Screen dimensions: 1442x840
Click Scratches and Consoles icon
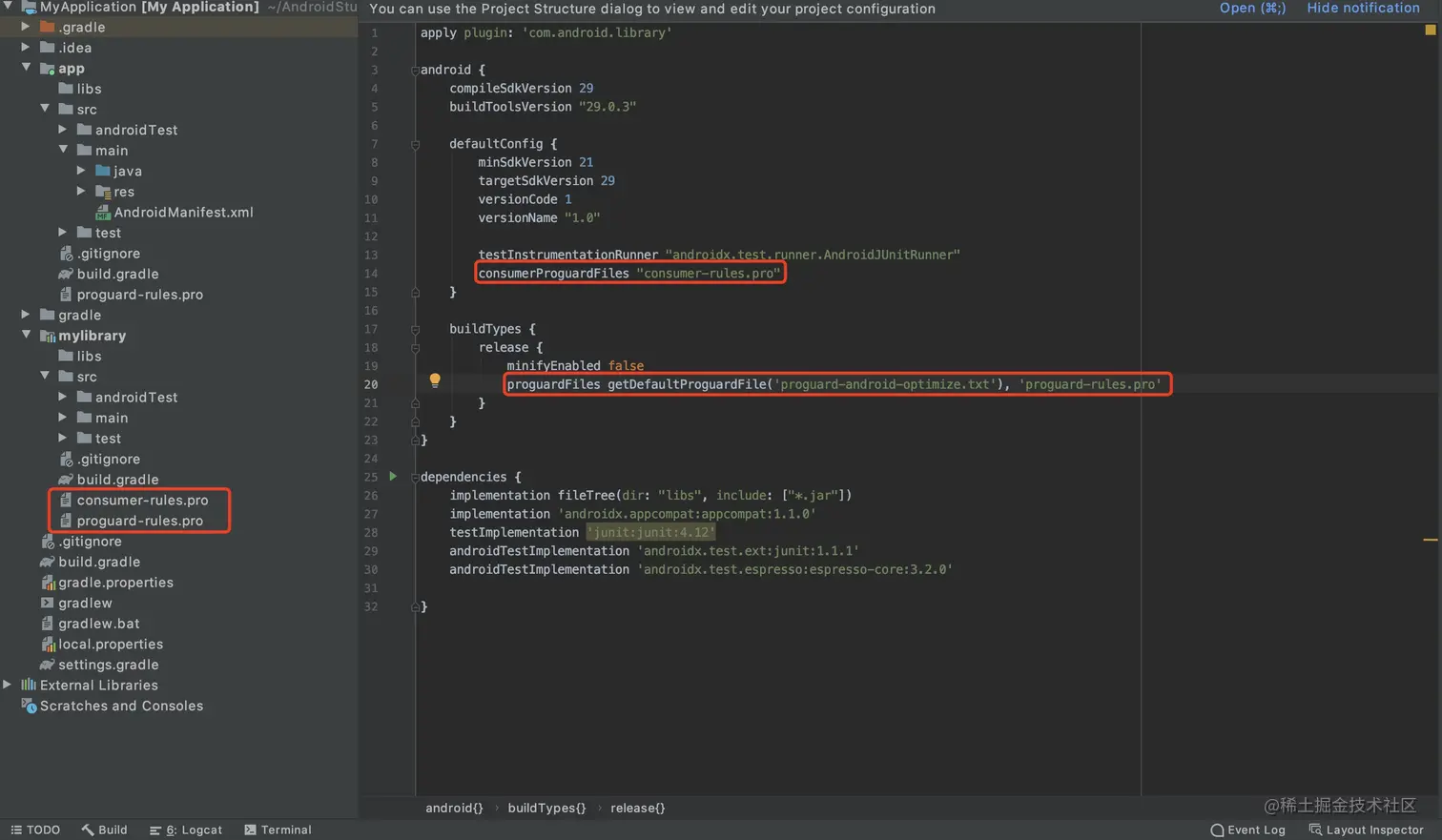pyautogui.click(x=29, y=706)
